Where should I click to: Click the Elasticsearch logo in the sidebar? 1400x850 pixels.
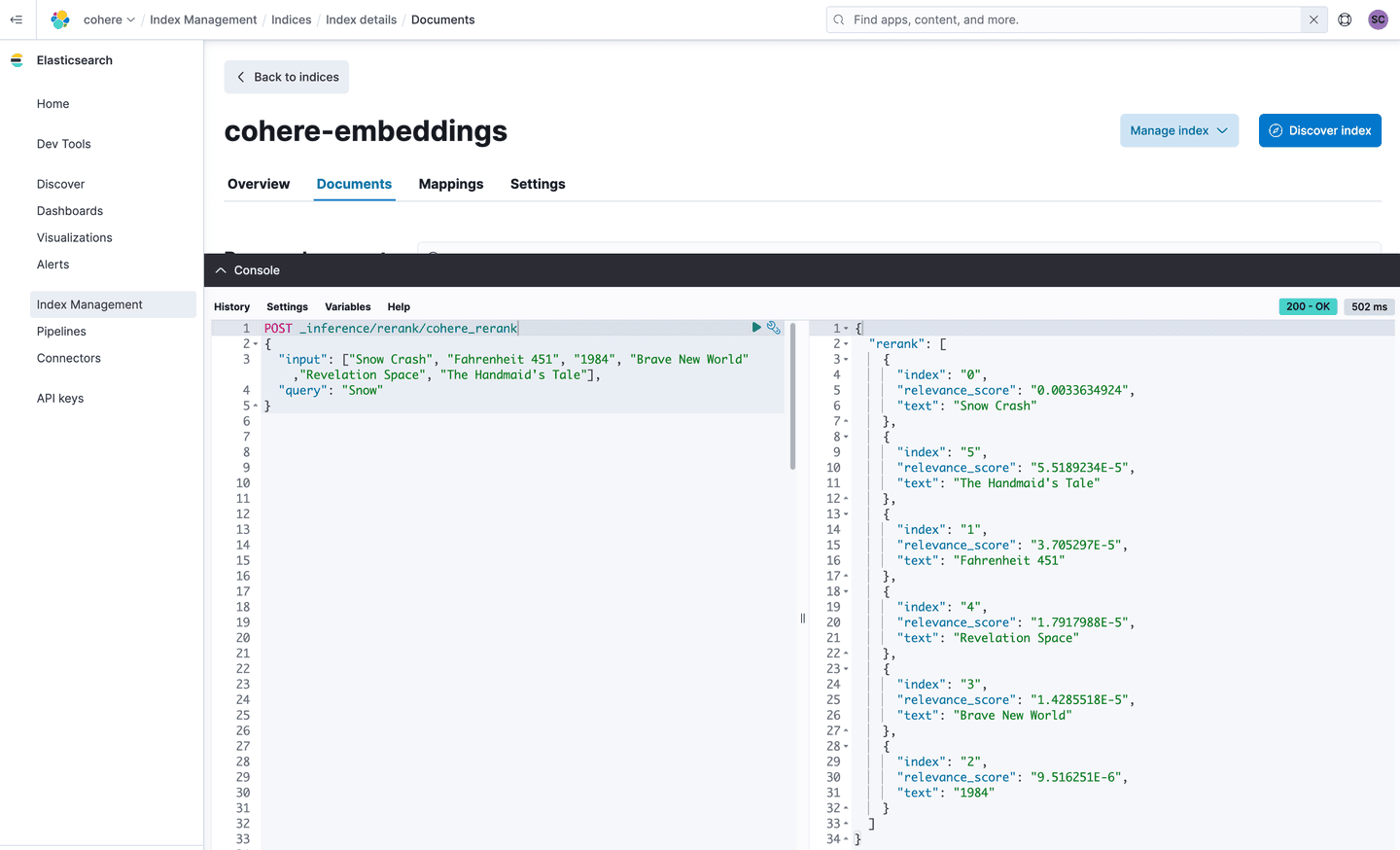[17, 59]
